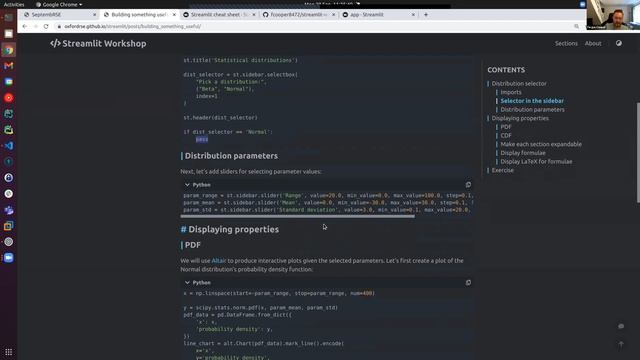Screen dimensions: 640x360
Task: Click the blue calendar dock icon
Action: click(x=9, y=82)
